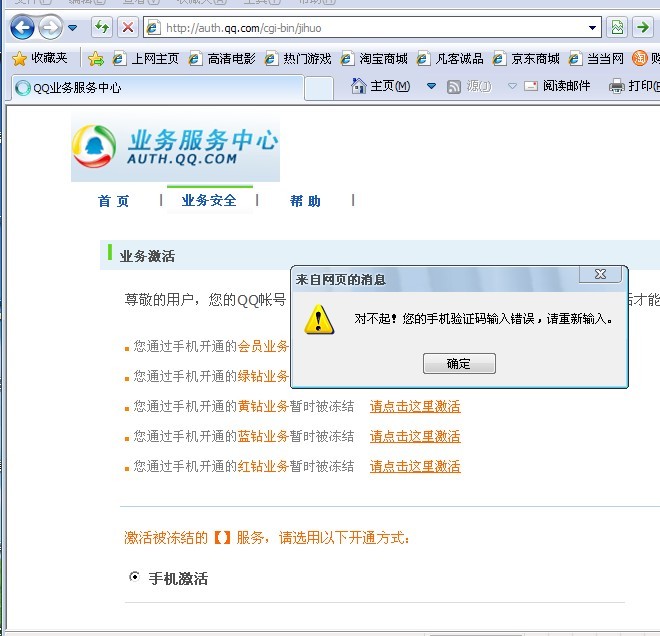
Task: Click 请点击这里激活 for 红钻业务
Action: [x=415, y=466]
